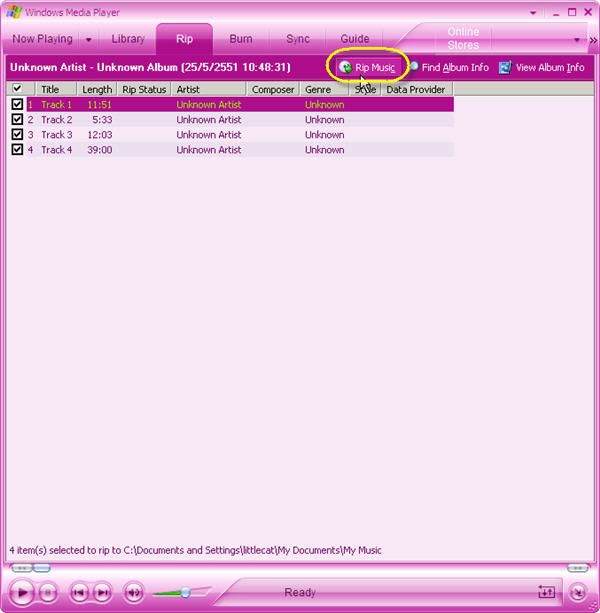Click Unknown Artist in the Track 2 row
The height and width of the screenshot is (613, 600).
(209, 120)
